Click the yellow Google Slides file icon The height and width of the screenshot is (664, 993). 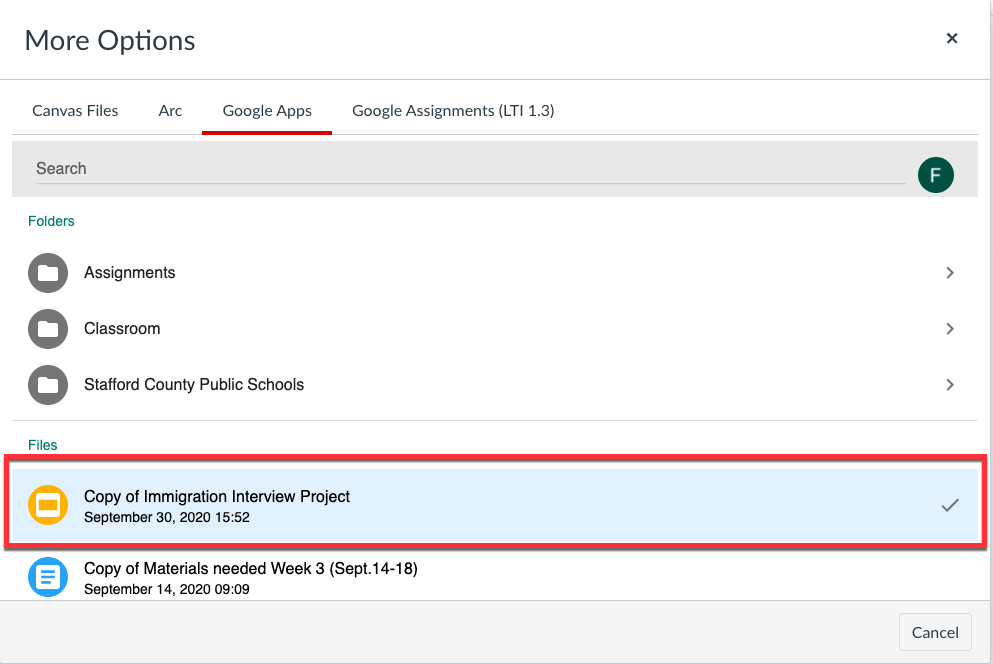(47, 505)
